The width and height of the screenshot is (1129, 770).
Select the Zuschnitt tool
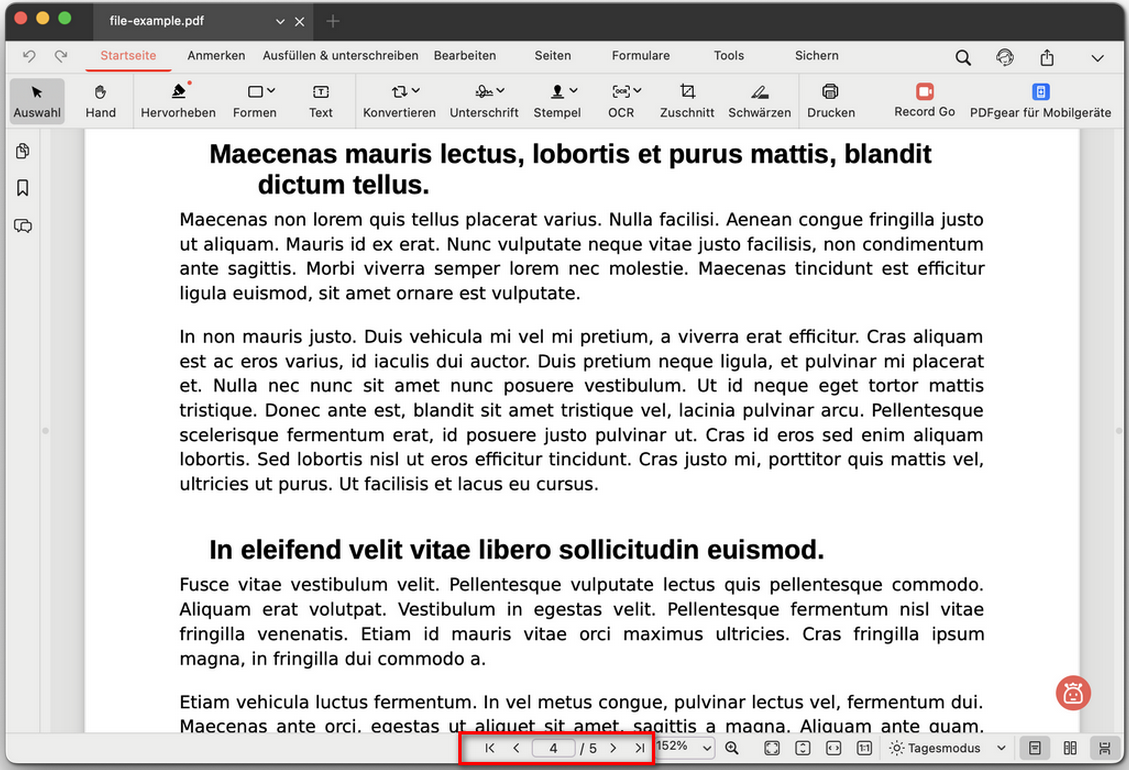687,100
